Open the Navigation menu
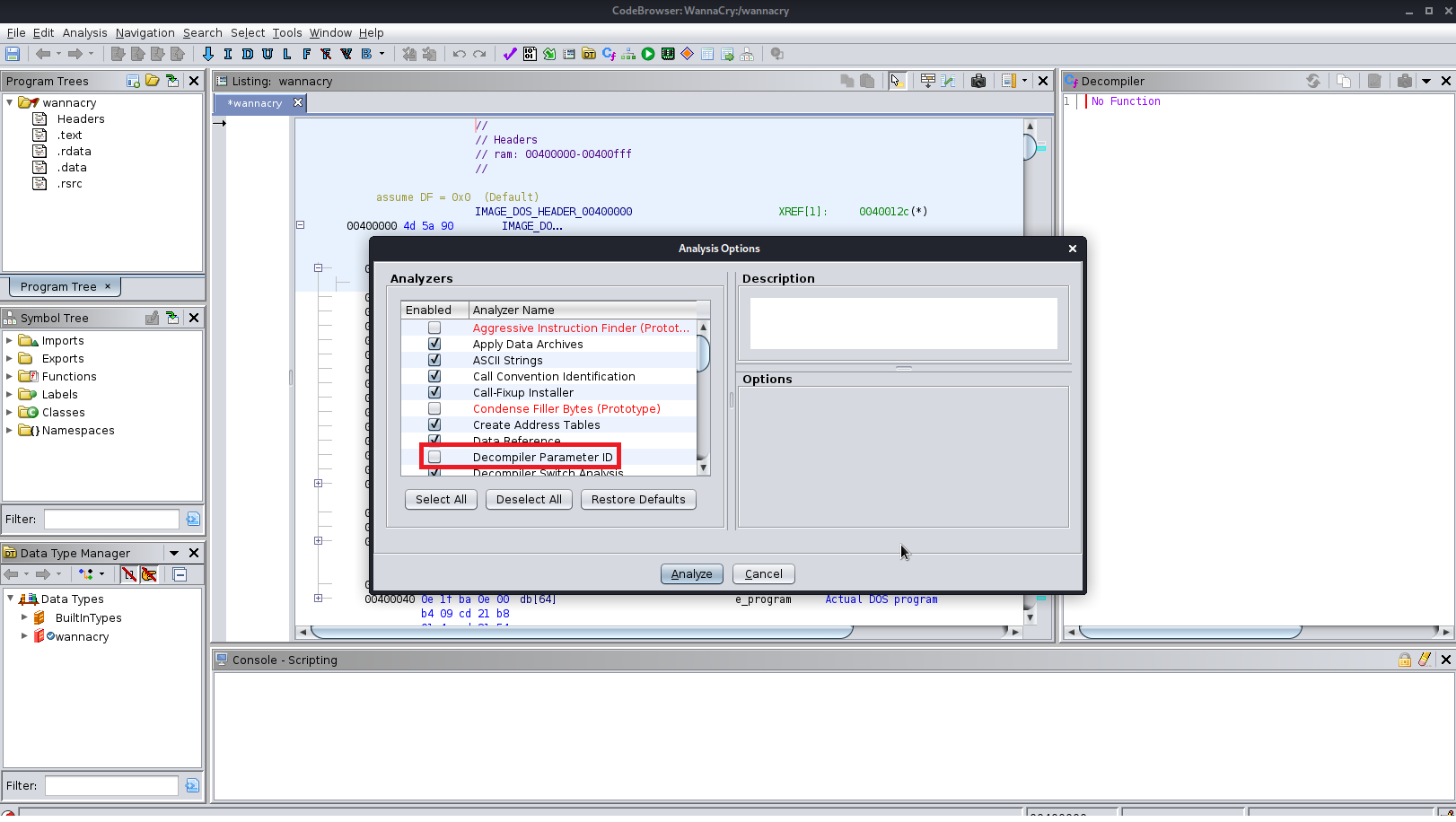 145,32
